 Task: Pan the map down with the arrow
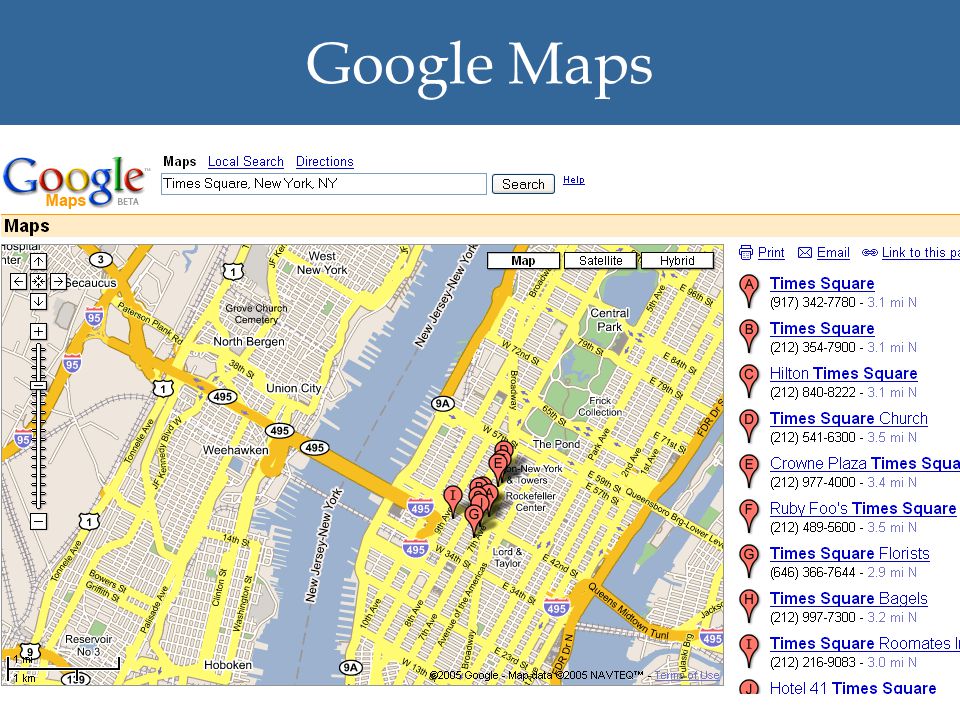(x=39, y=301)
